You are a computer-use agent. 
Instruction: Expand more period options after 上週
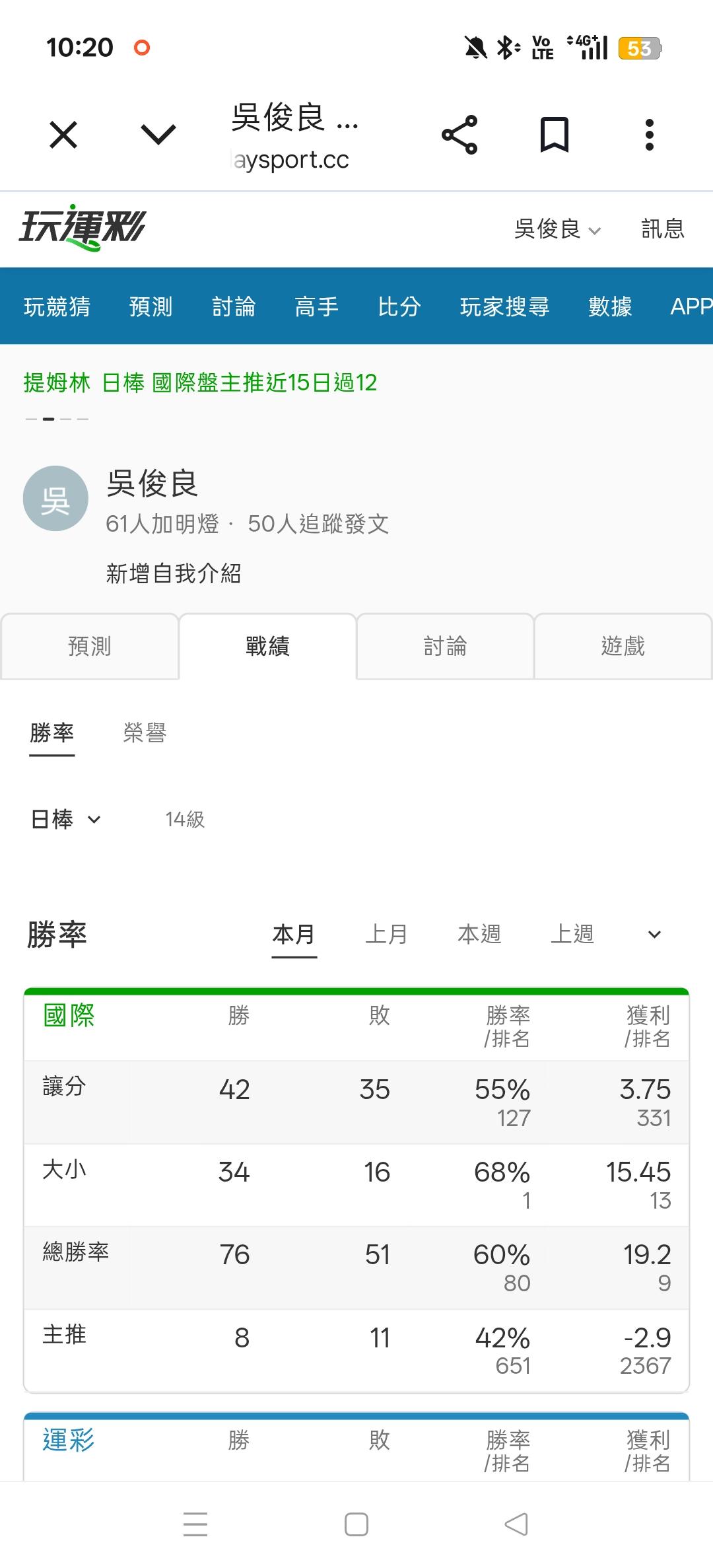[654, 935]
